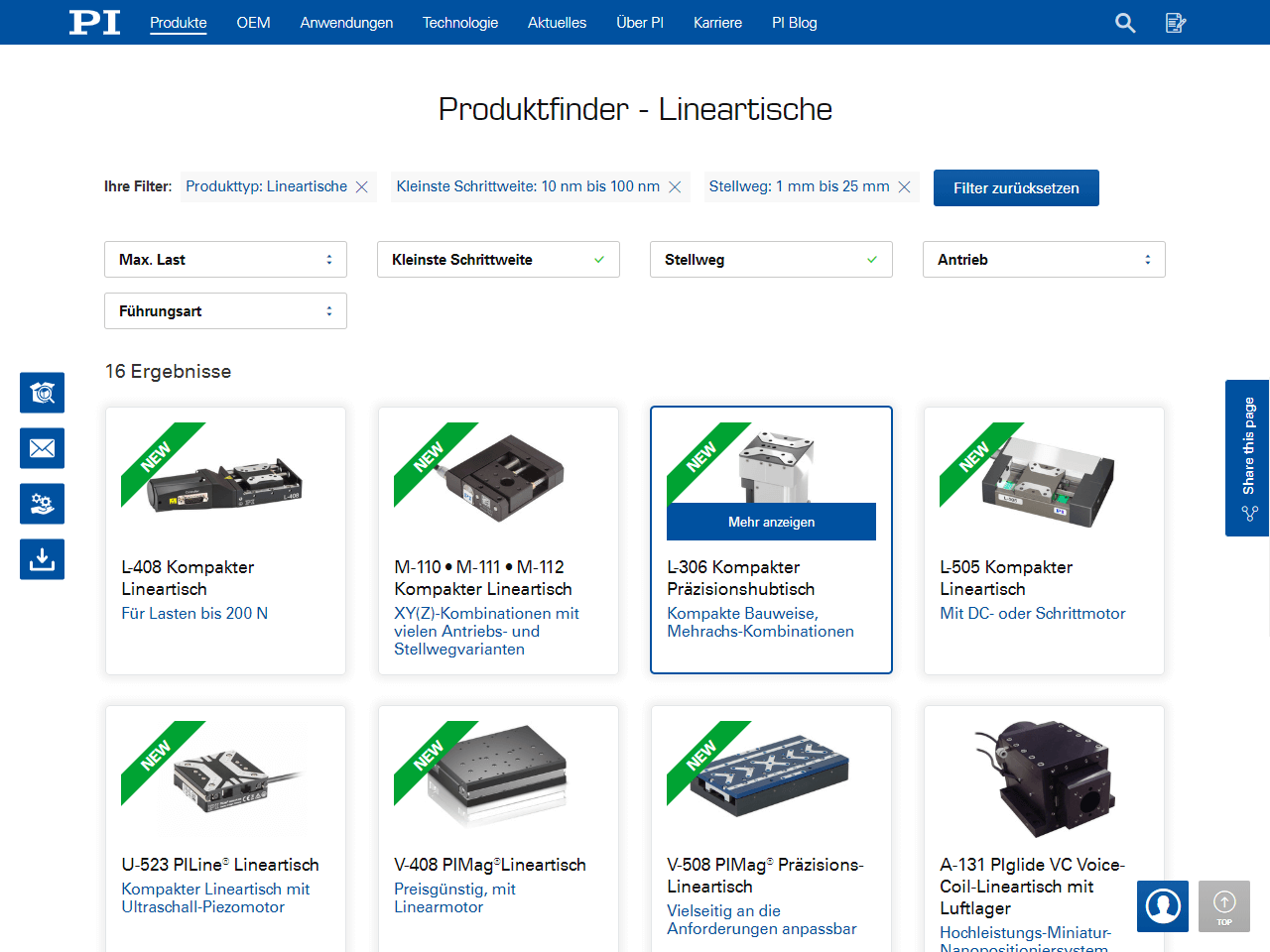
Task: Click the PI logo in header
Action: tap(94, 22)
